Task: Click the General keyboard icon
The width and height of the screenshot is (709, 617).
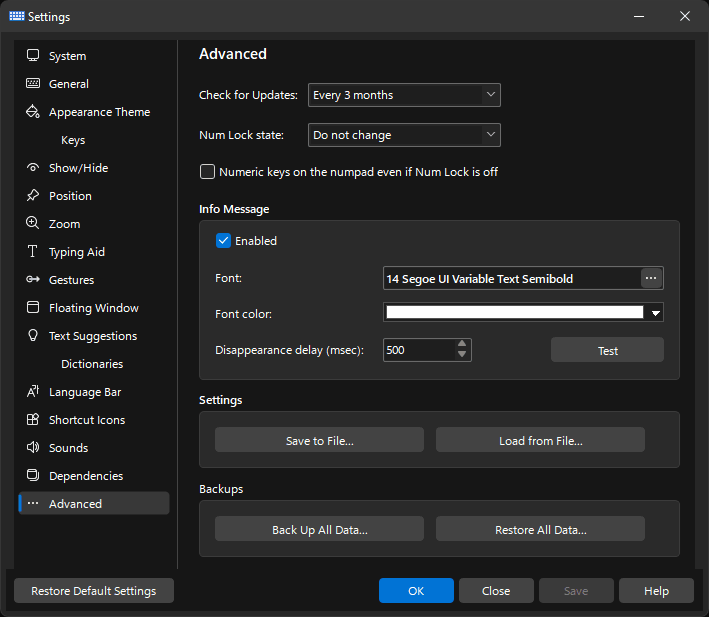Action: (33, 84)
